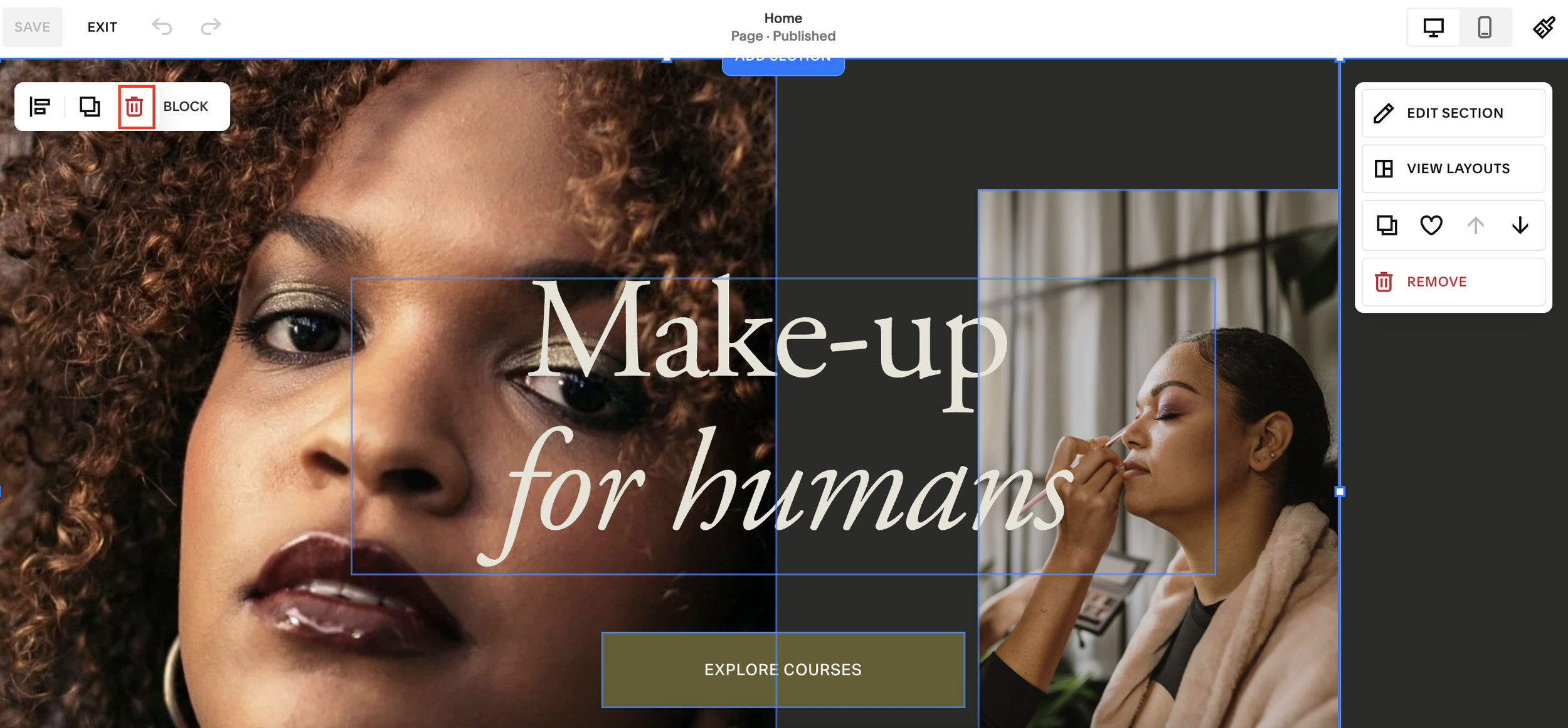
Task: Open View Layouts
Action: point(1453,169)
